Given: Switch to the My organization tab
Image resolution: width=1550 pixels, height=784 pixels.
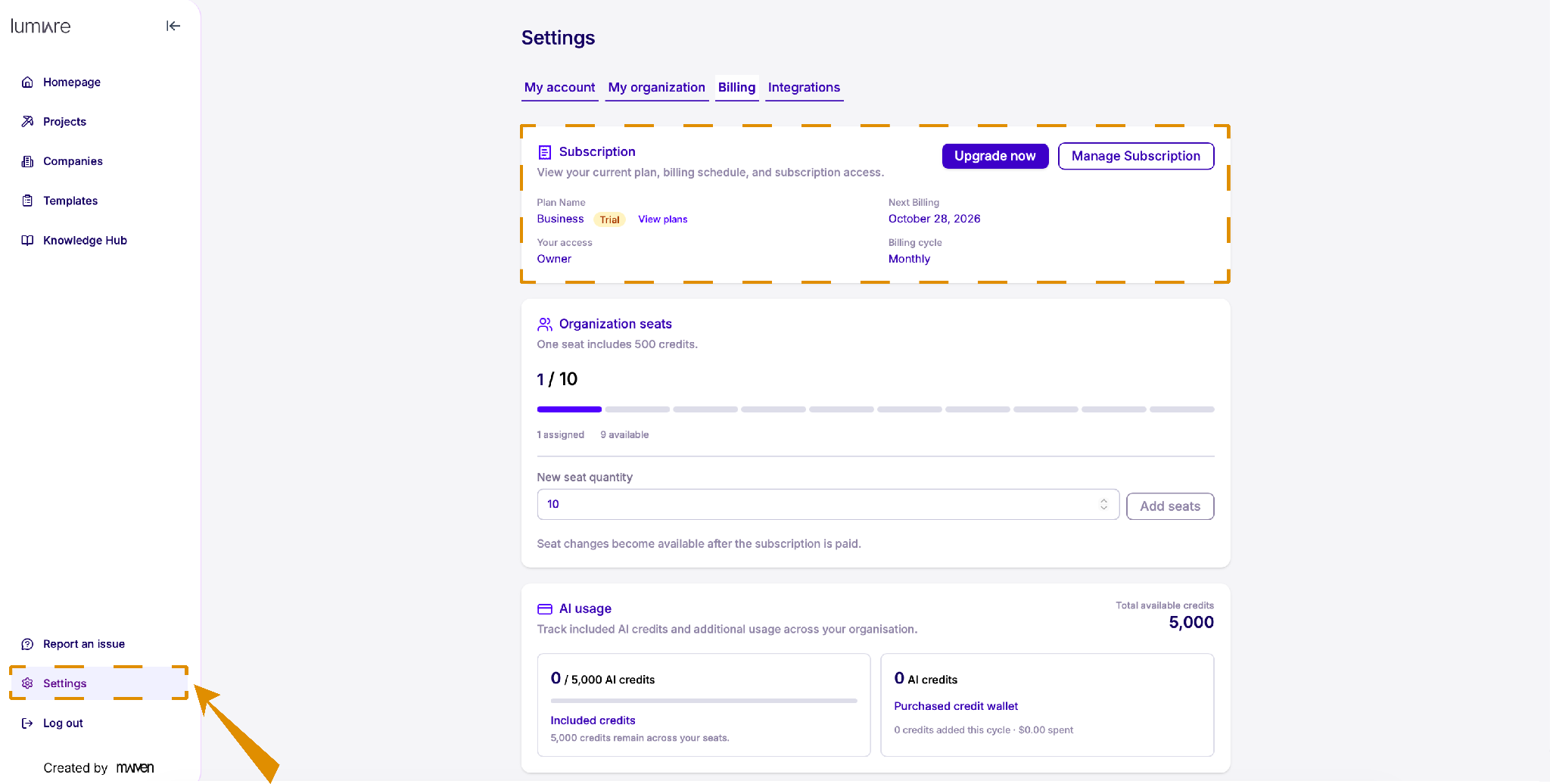Looking at the screenshot, I should click(656, 88).
